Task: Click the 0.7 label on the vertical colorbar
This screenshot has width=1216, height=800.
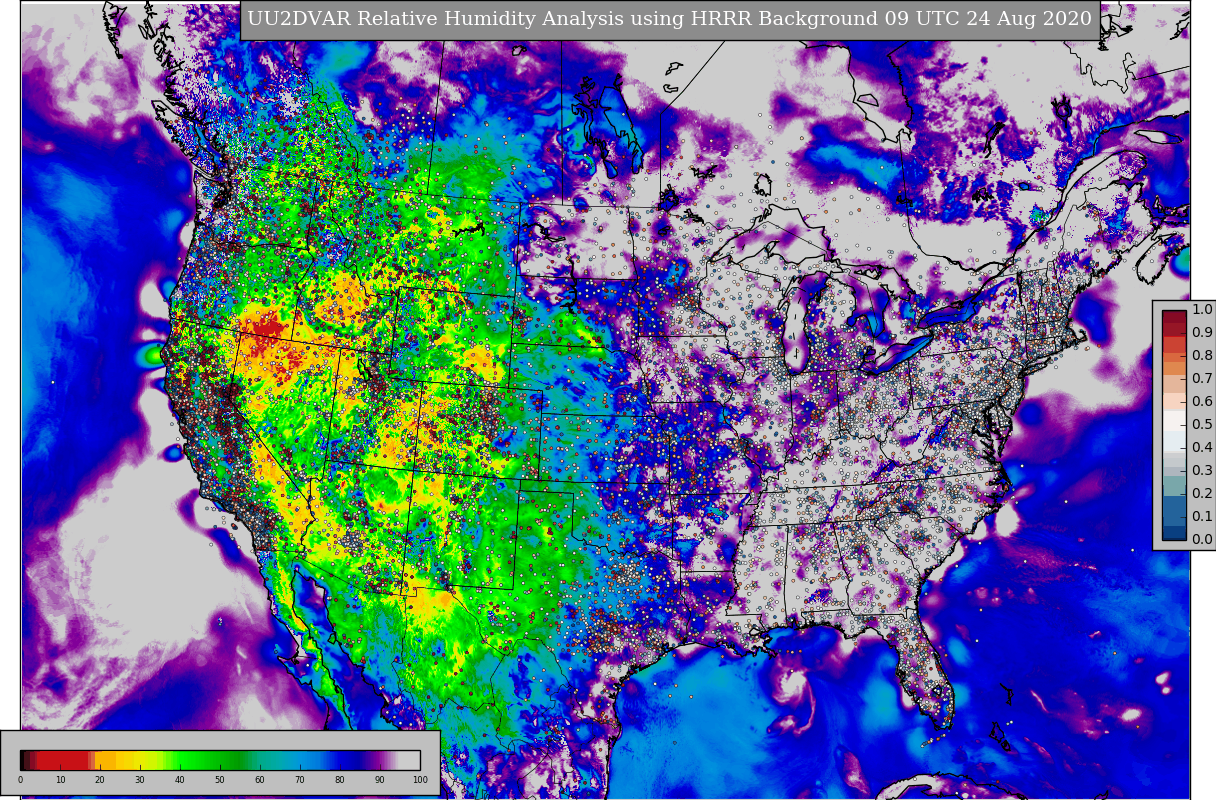Action: (1202, 378)
